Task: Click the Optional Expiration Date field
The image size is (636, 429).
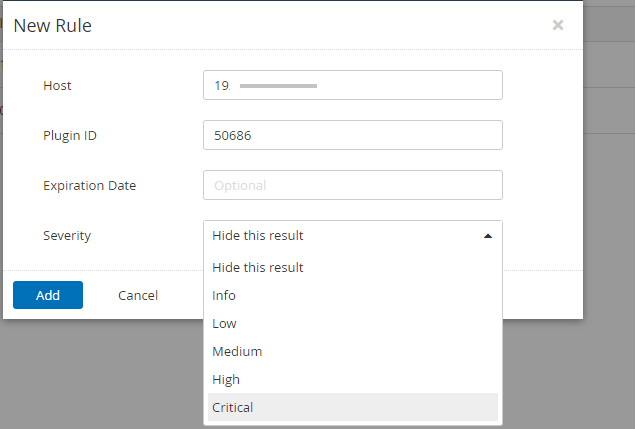Action: coord(352,185)
